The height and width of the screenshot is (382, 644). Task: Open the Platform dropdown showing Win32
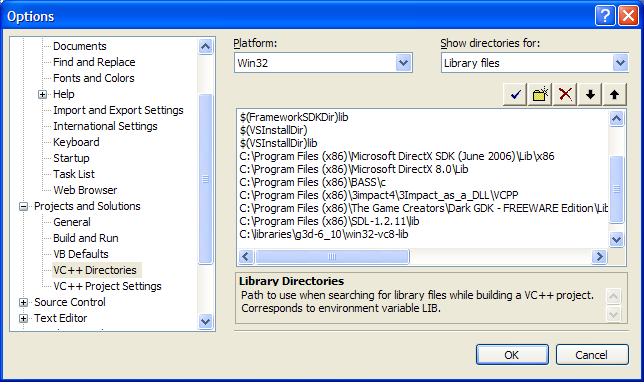pos(404,63)
